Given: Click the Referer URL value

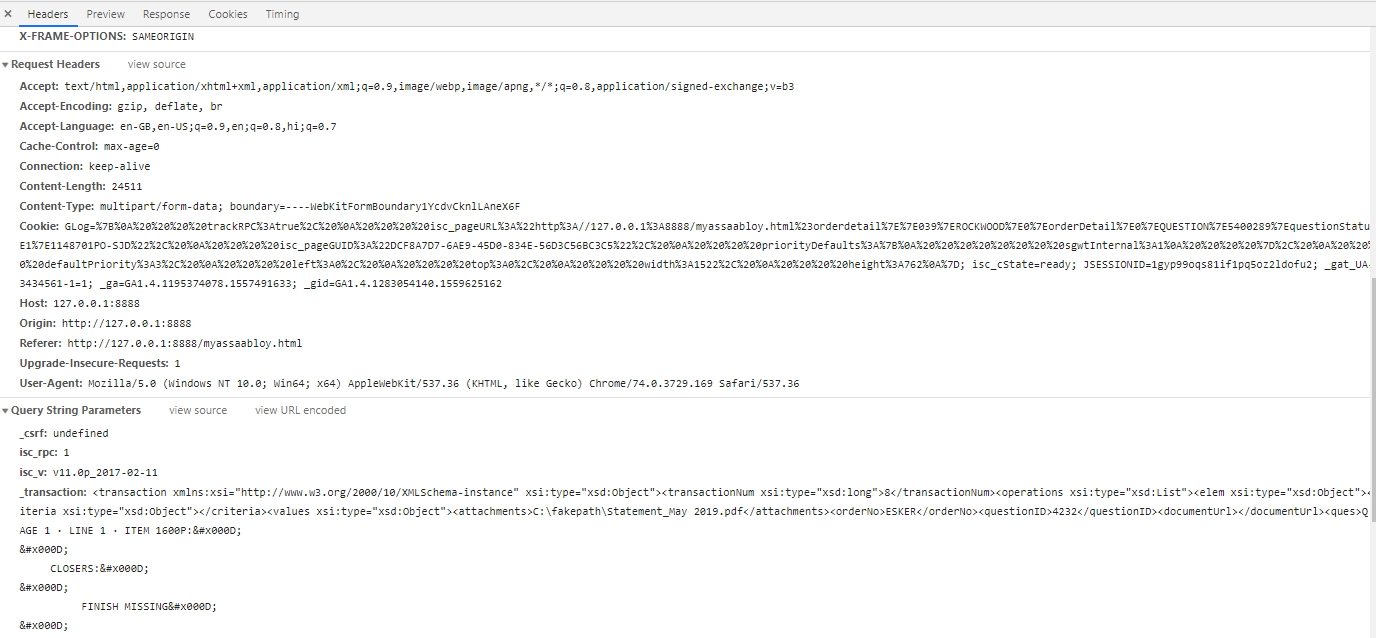Looking at the screenshot, I should [x=184, y=343].
